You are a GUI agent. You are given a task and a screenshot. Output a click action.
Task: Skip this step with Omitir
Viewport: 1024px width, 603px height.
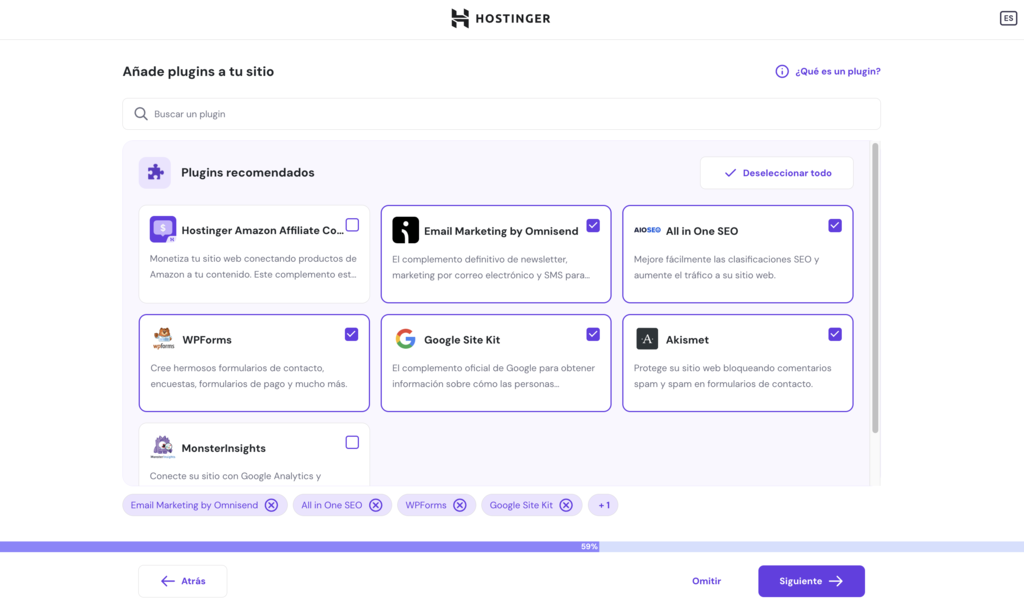click(707, 581)
